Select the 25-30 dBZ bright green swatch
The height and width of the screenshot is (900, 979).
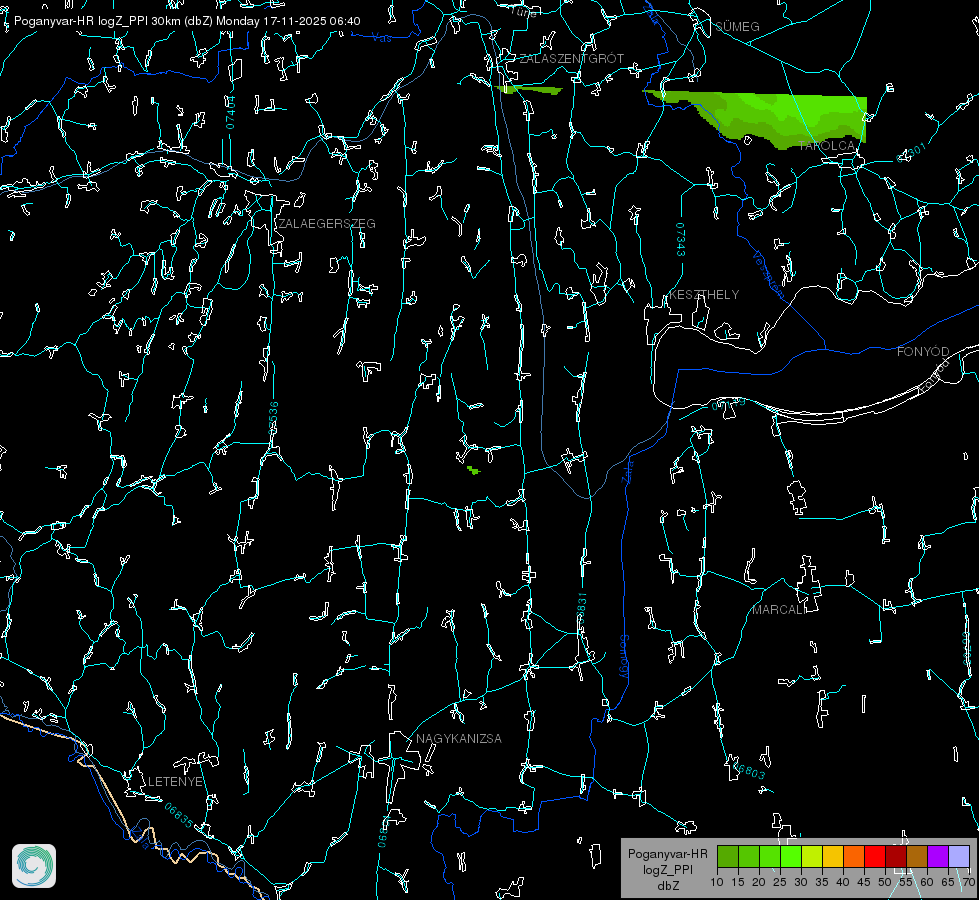(791, 856)
